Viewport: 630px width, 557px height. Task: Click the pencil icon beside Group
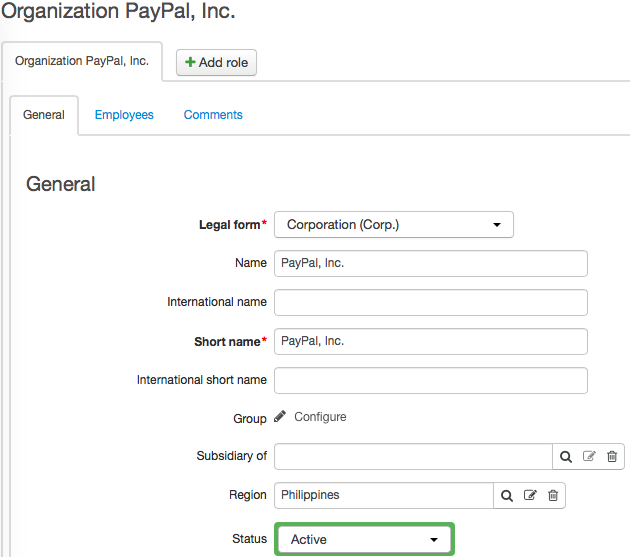pos(280,416)
